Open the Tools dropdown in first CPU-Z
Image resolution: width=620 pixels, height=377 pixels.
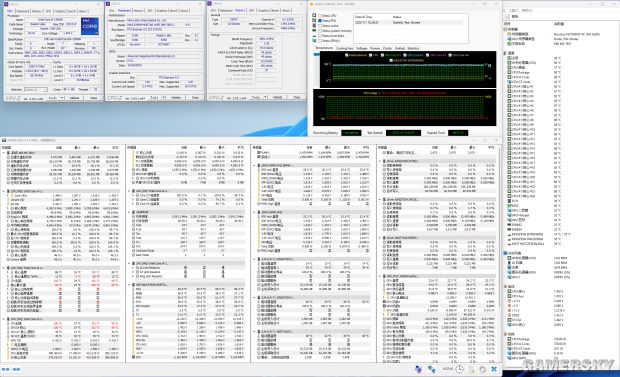pyautogui.click(x=56, y=98)
